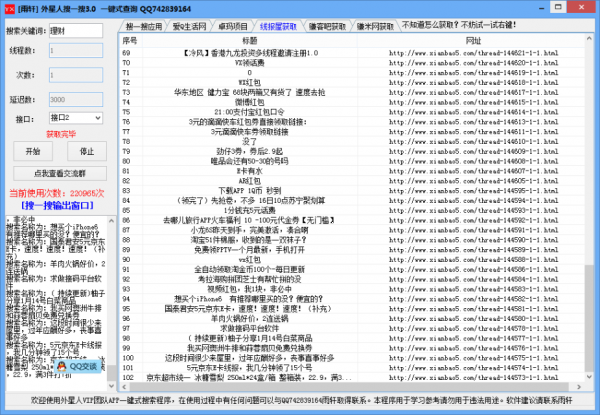
Task: Click the blue 搜一搜输出窗口 link
Action: [x=58, y=205]
